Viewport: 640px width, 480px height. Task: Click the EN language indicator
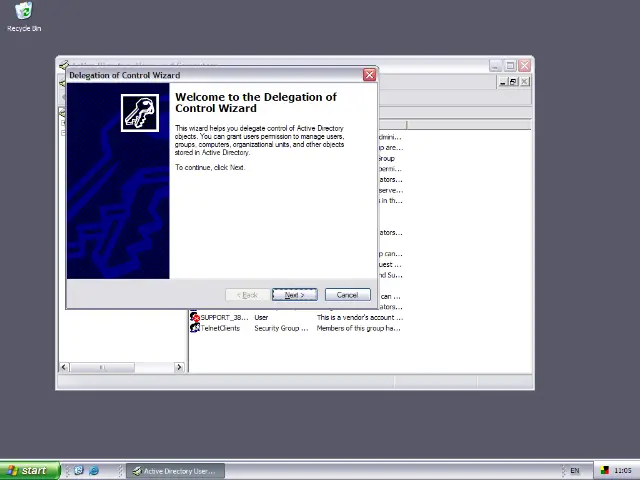click(575, 471)
